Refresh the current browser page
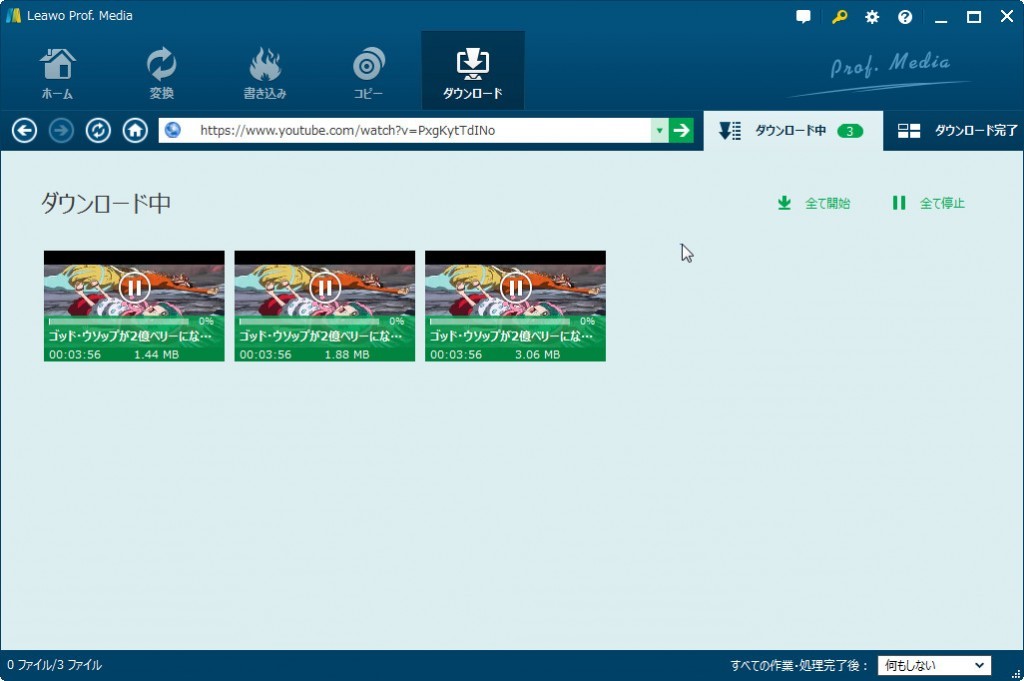Image resolution: width=1024 pixels, height=681 pixels. [98, 131]
